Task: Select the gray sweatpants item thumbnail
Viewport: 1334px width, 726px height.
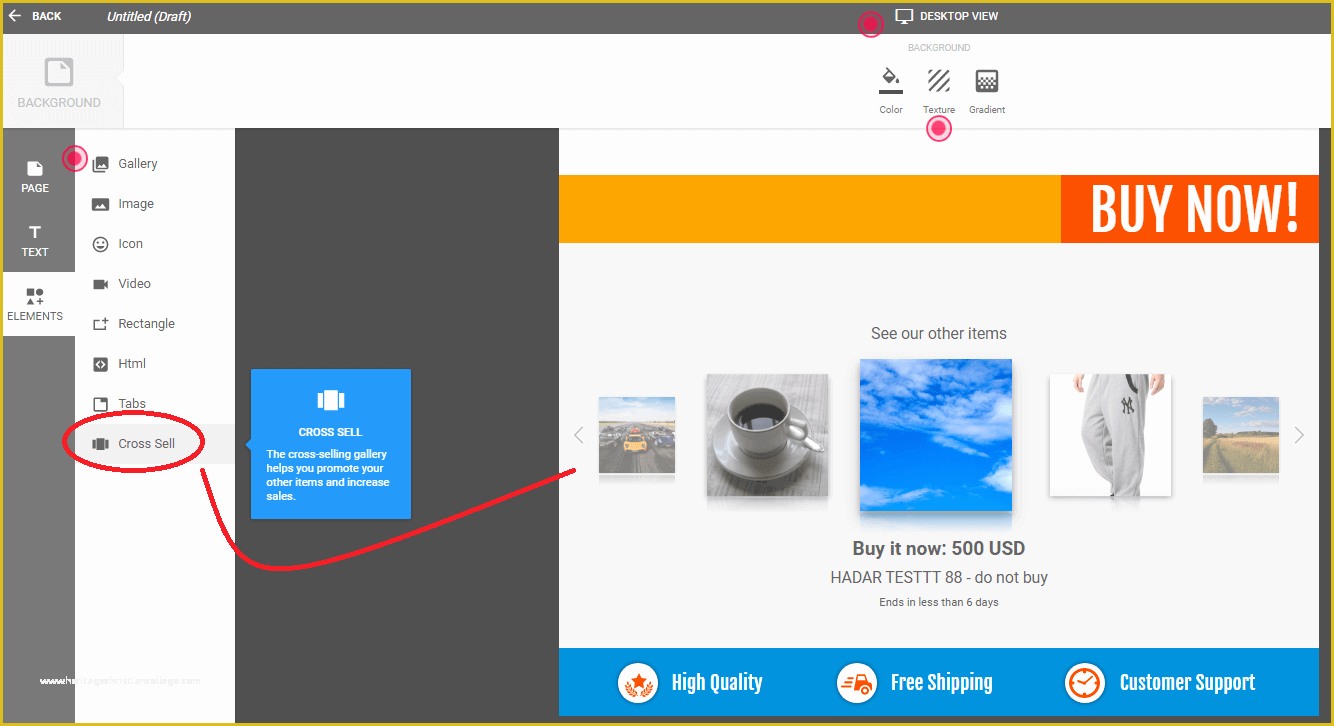Action: [x=1110, y=435]
